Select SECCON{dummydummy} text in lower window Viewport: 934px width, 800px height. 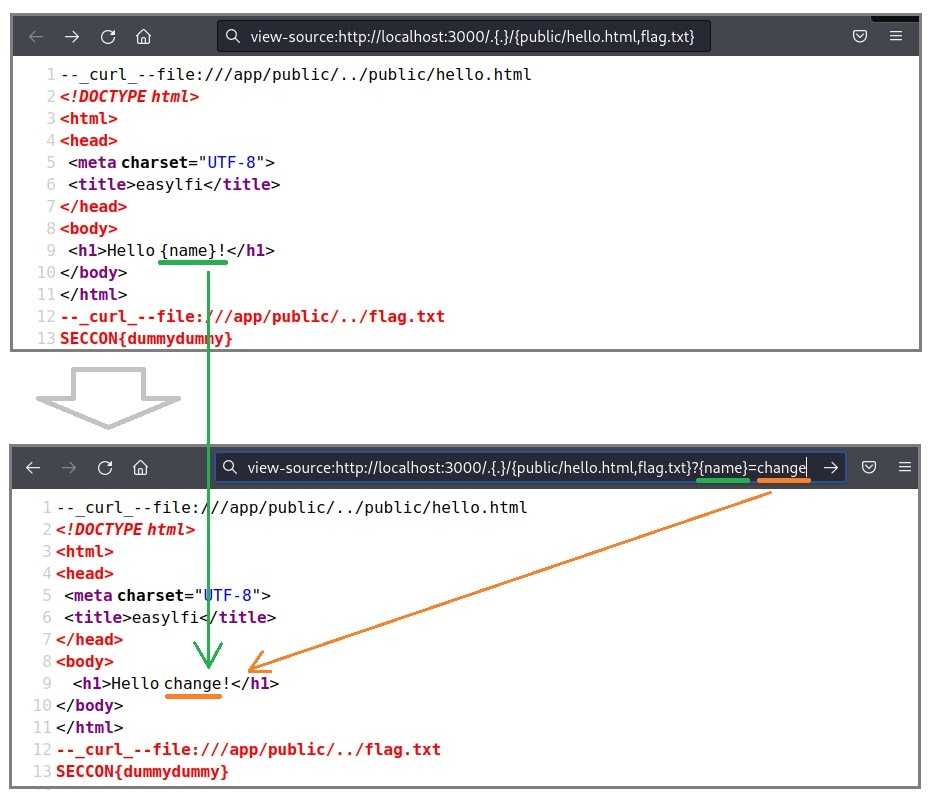pos(142,772)
